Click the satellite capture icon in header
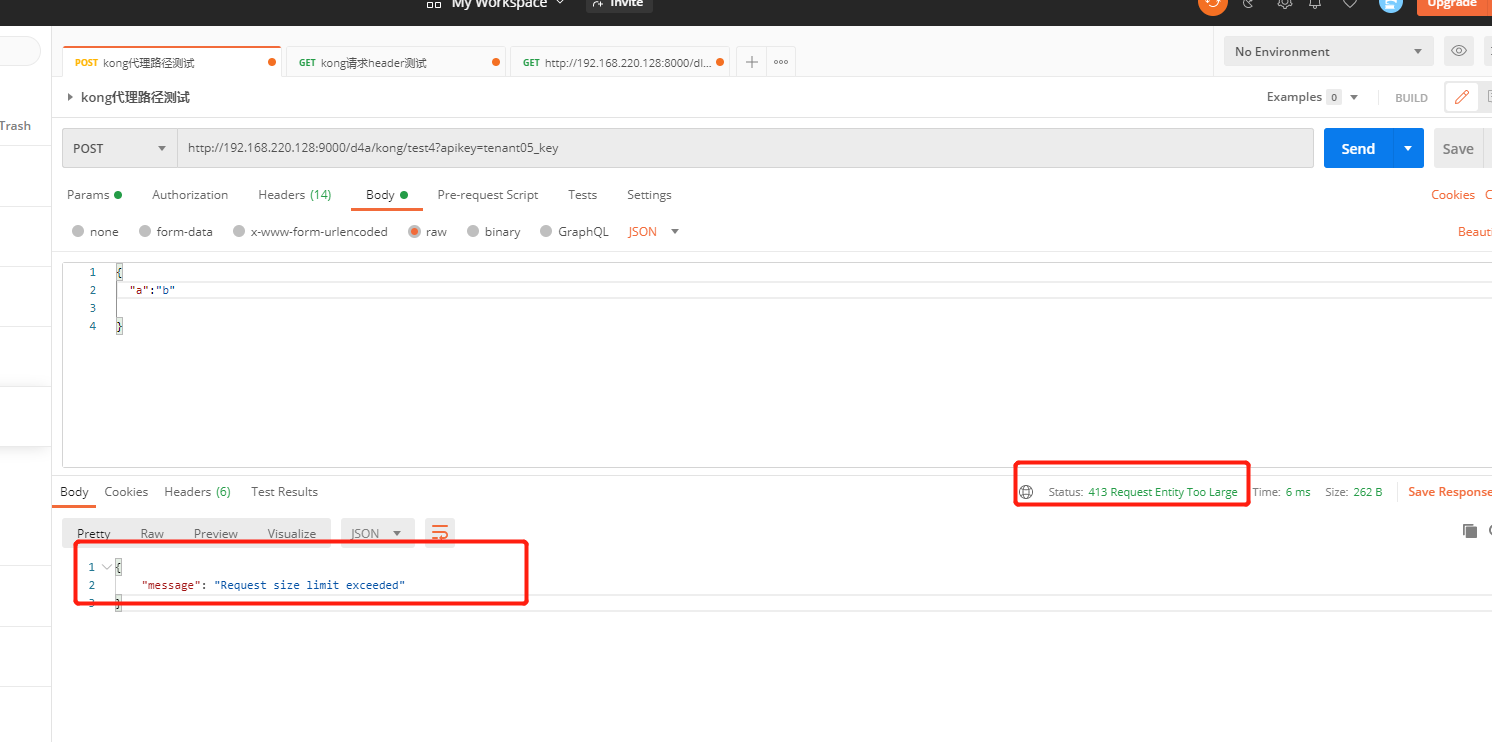This screenshot has height=742, width=1492. (x=1249, y=4)
